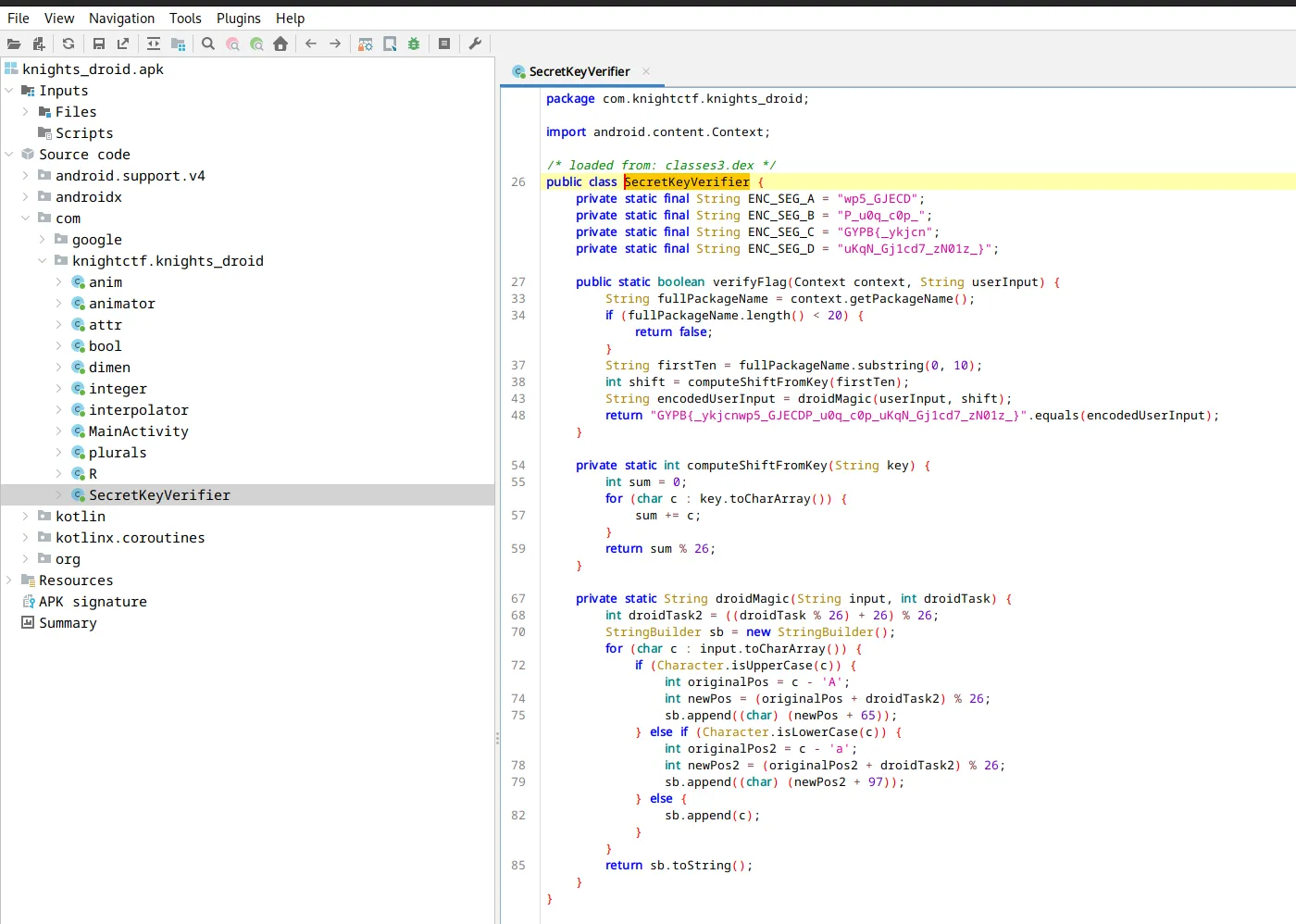This screenshot has height=924, width=1296.
Task: Expand the kotlinx.coroutines package
Action: [x=26, y=538]
